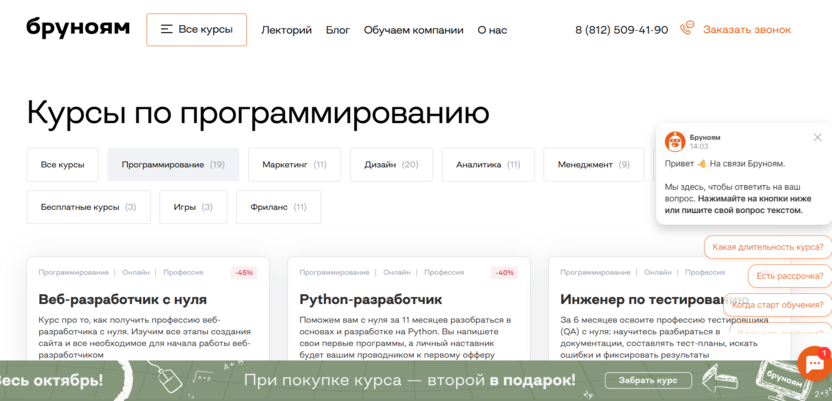Select the Маркетинг (11) filter
The image size is (832, 401).
tap(294, 164)
